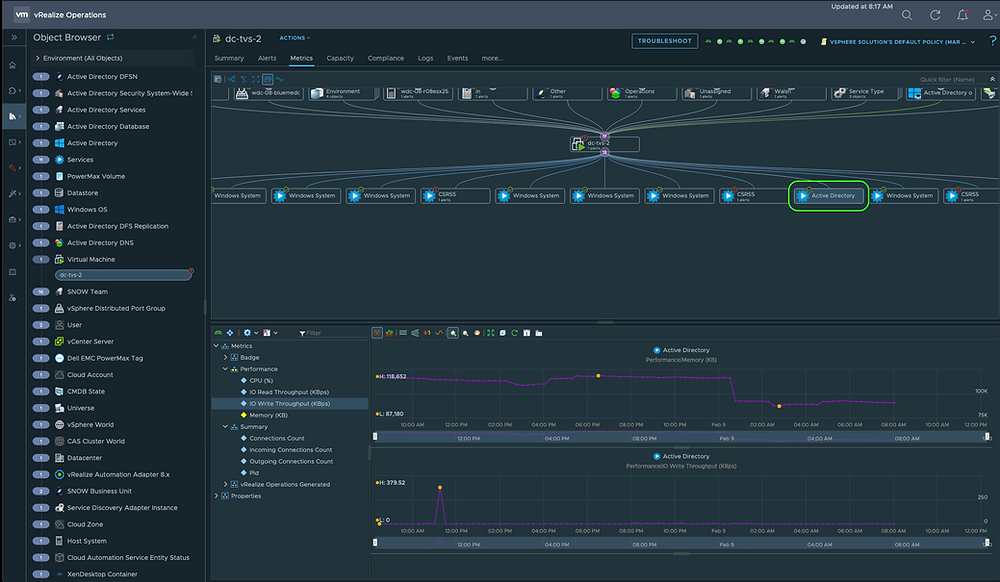The width and height of the screenshot is (1000, 582).
Task: Click the fit-to-view icon in topology toolbar
Action: point(256,80)
